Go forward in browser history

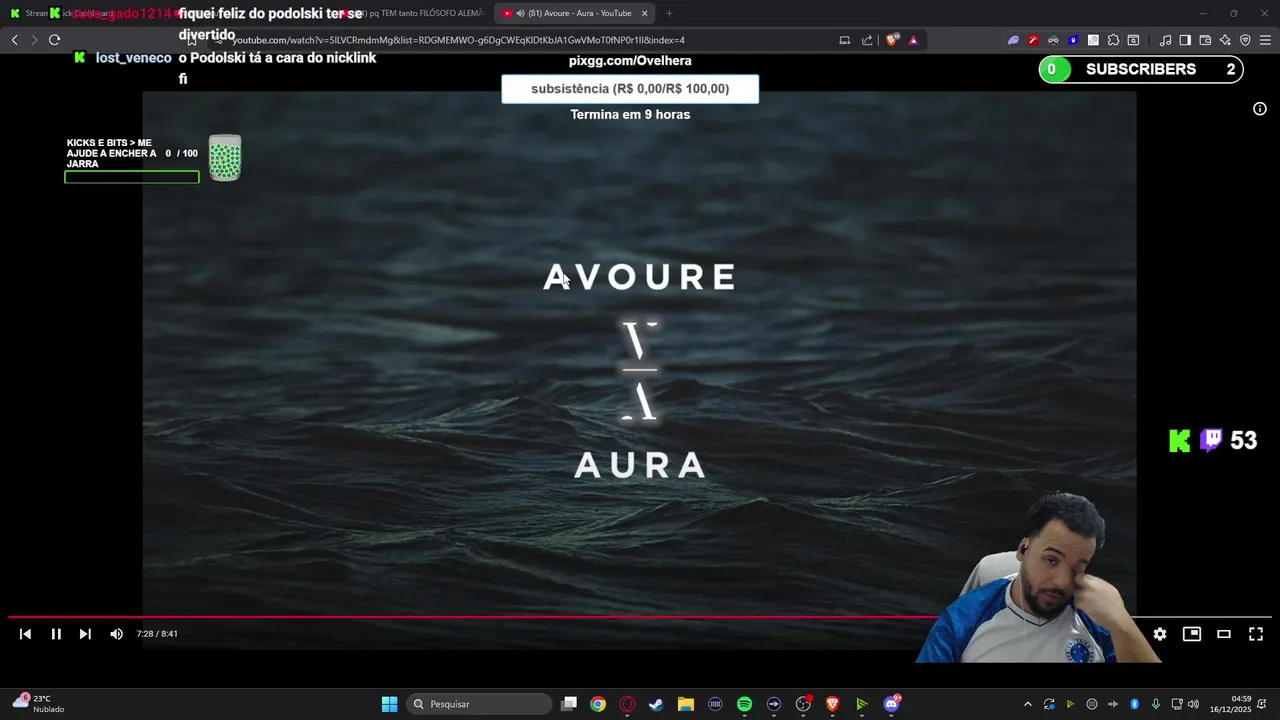[x=34, y=40]
